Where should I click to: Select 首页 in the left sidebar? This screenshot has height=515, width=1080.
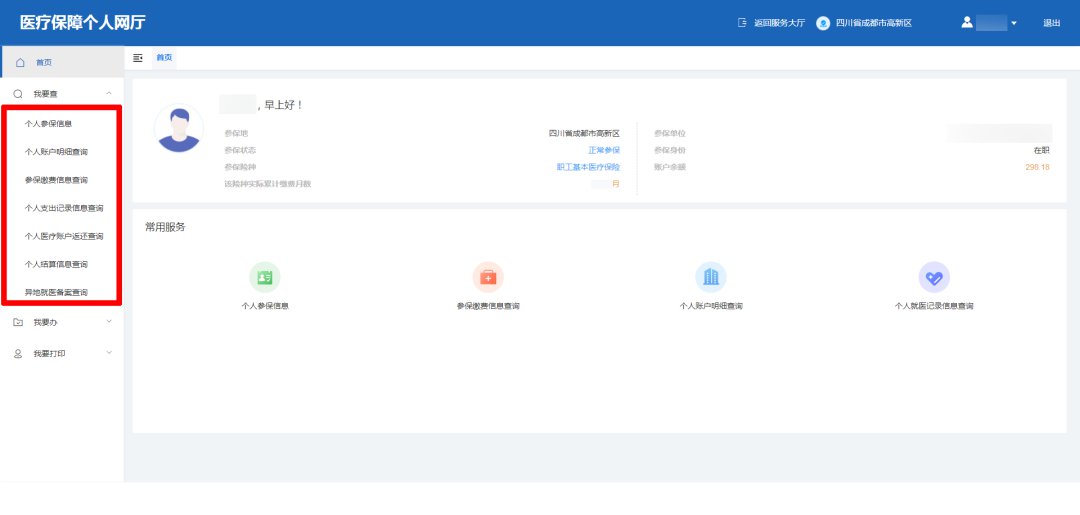44,62
